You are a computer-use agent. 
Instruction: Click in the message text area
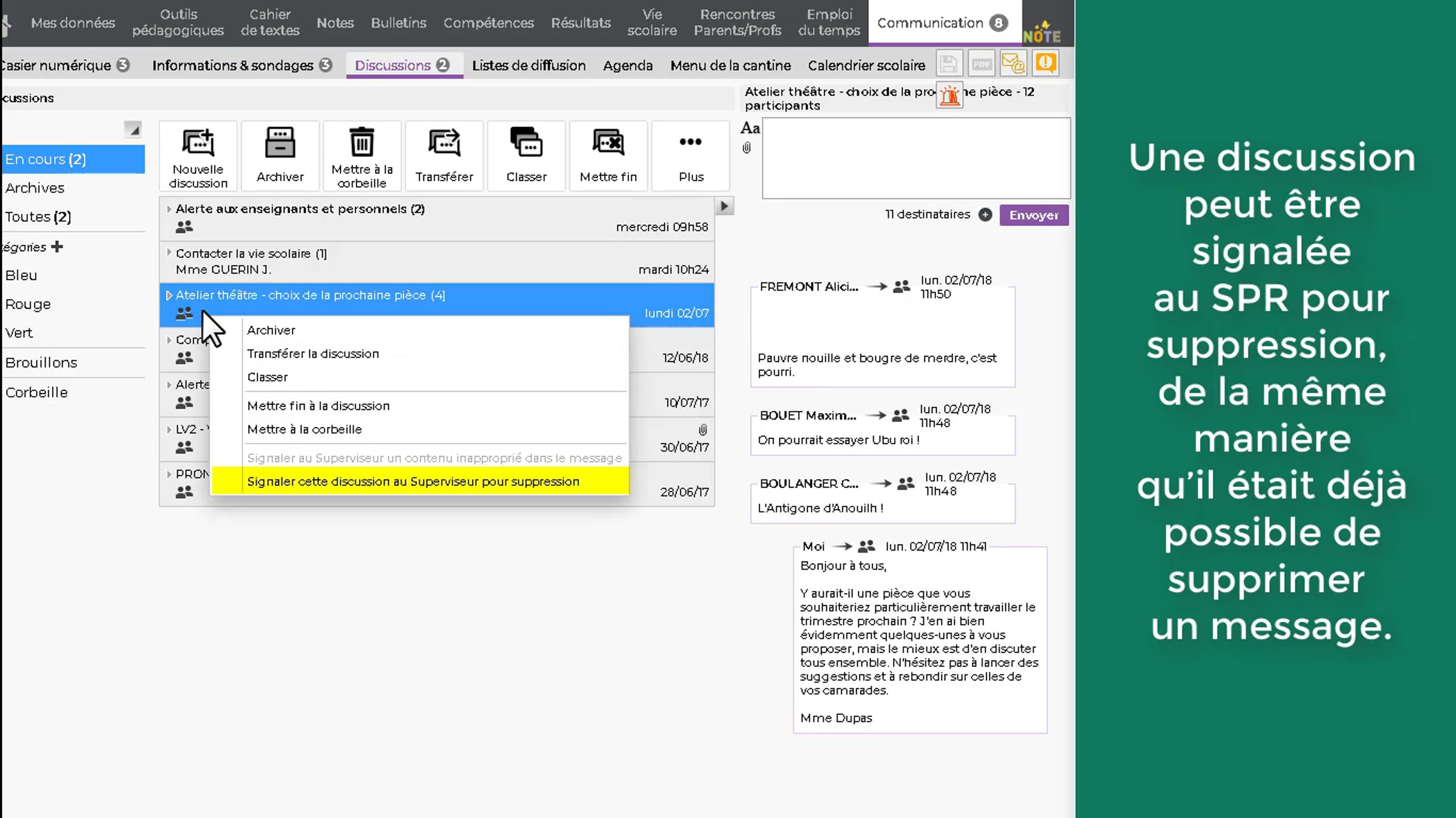pos(915,158)
